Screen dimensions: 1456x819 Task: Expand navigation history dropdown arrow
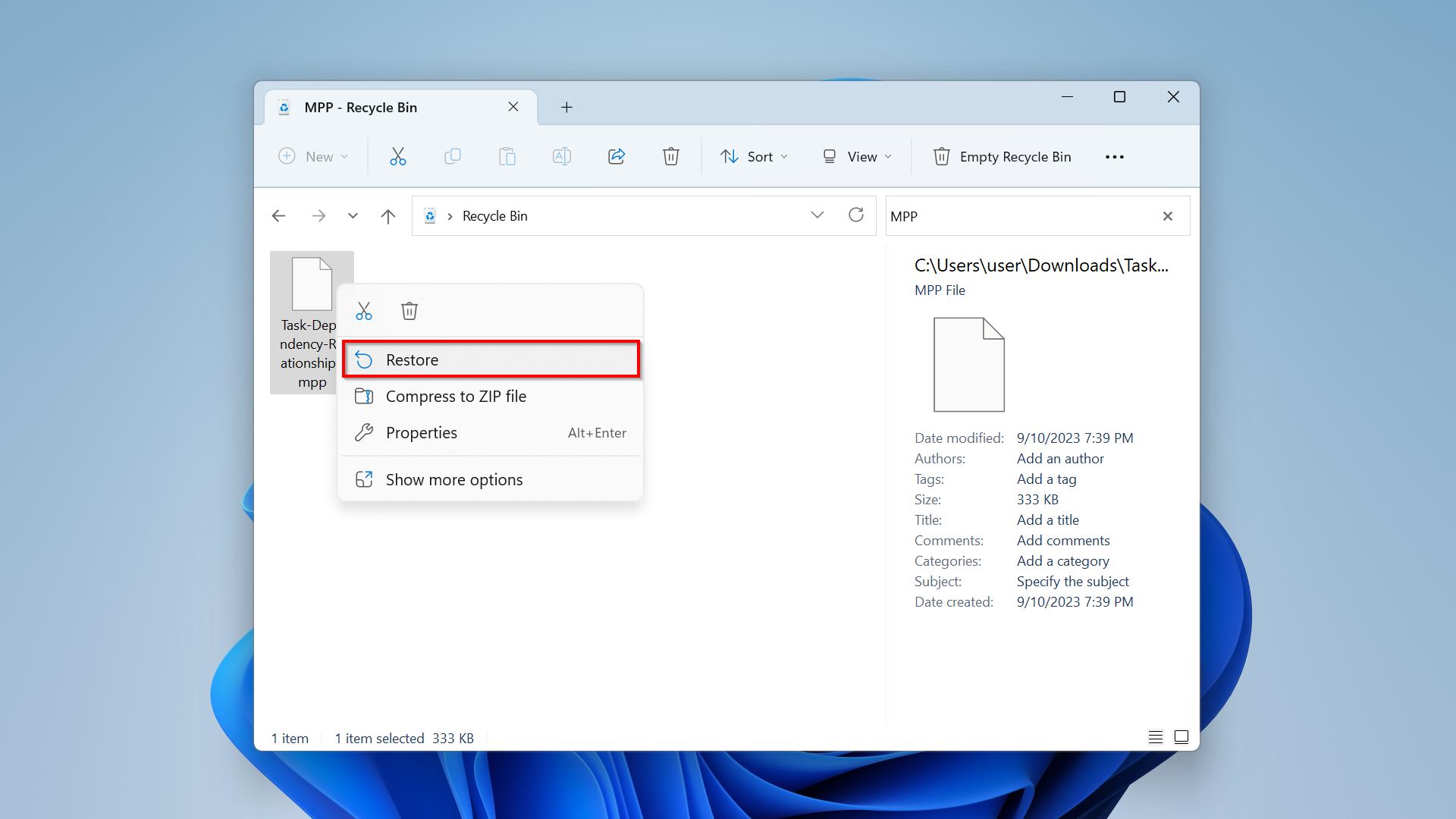352,216
